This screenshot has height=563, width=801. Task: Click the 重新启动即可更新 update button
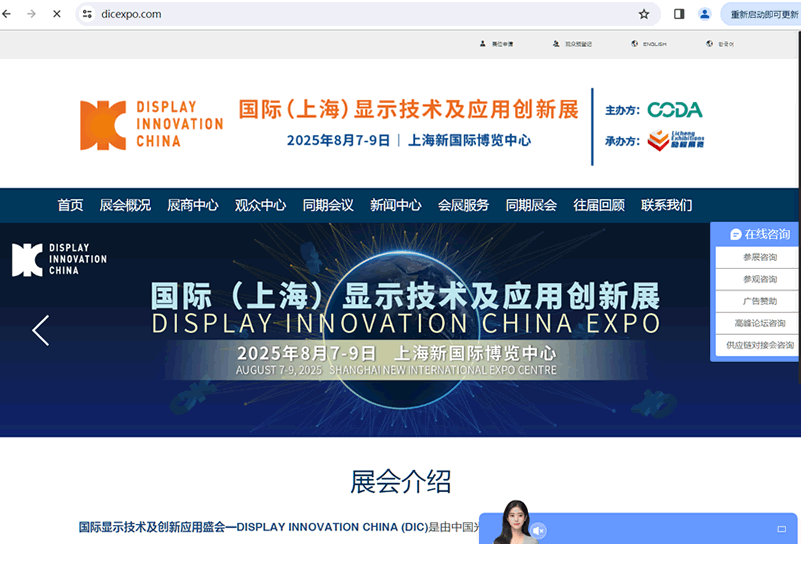761,14
